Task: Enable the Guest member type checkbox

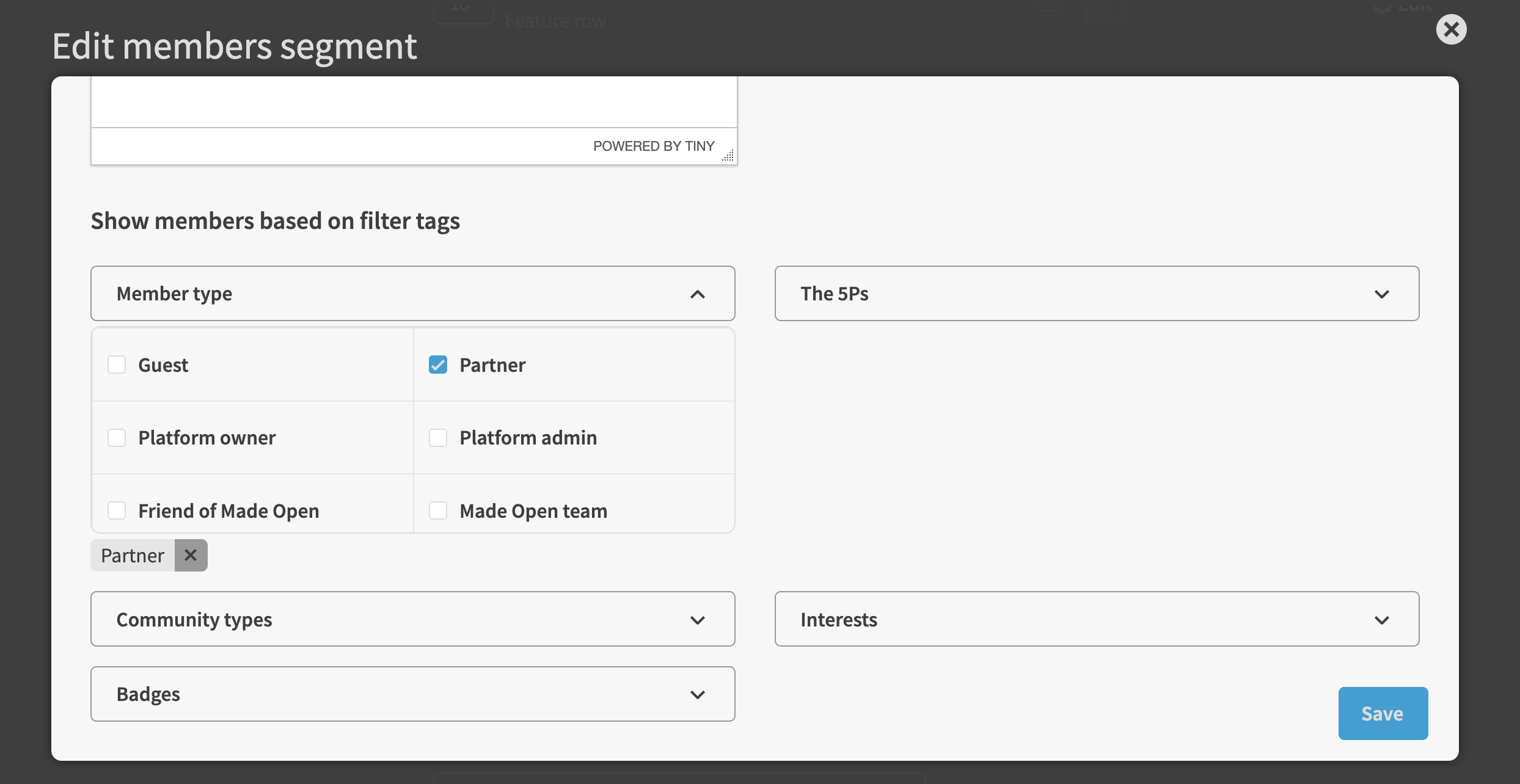Action: (117, 365)
